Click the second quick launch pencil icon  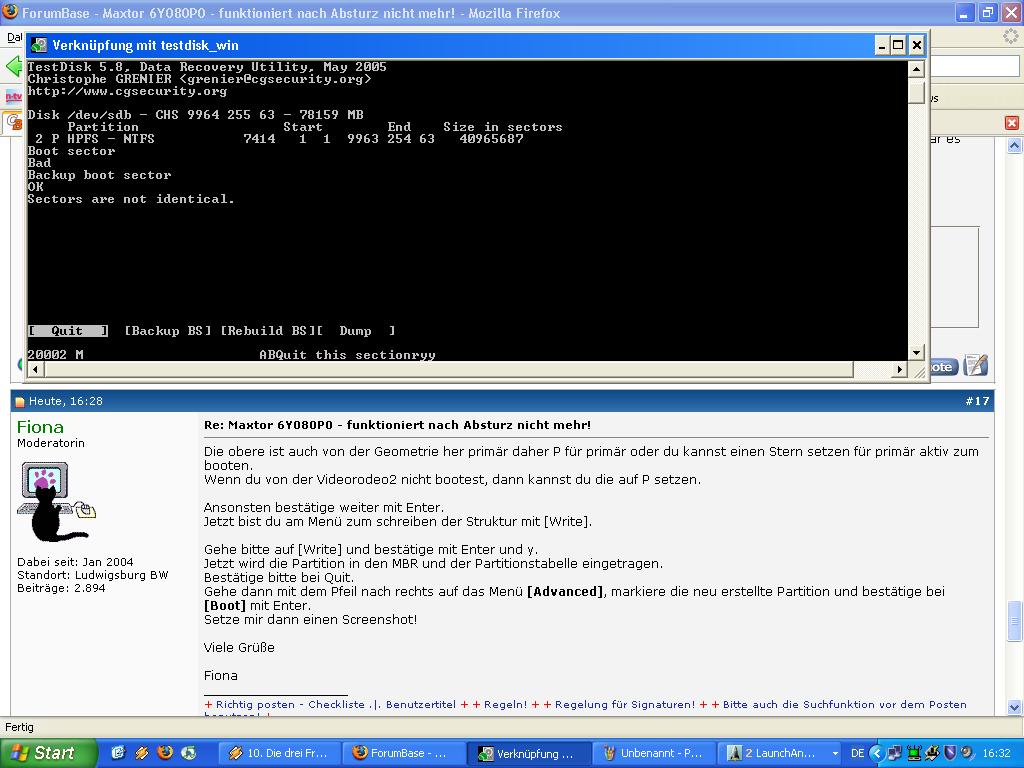[x=141, y=753]
